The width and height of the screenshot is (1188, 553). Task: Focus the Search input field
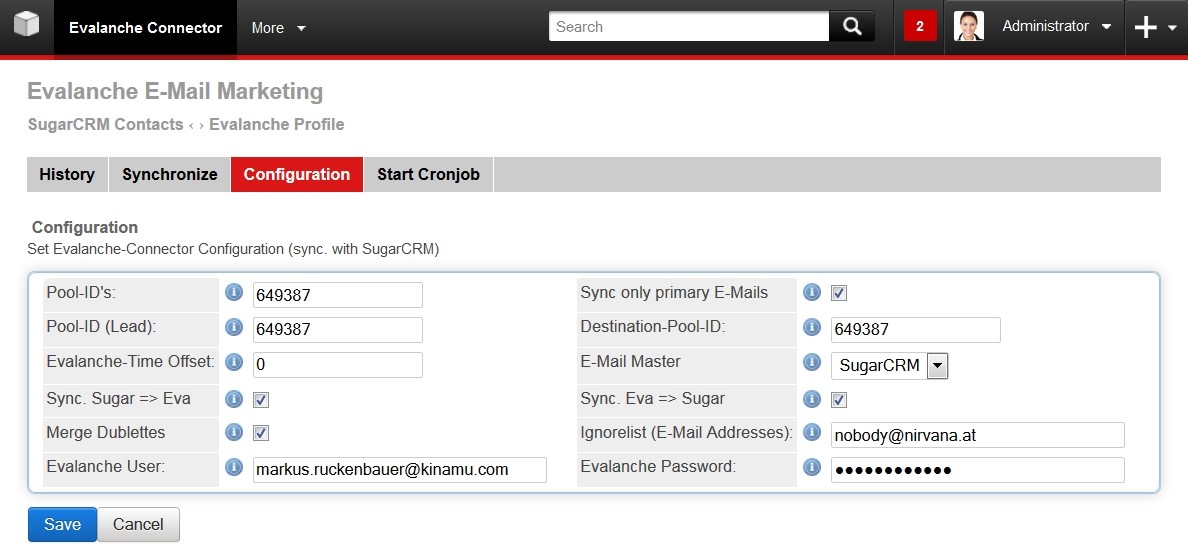click(689, 27)
